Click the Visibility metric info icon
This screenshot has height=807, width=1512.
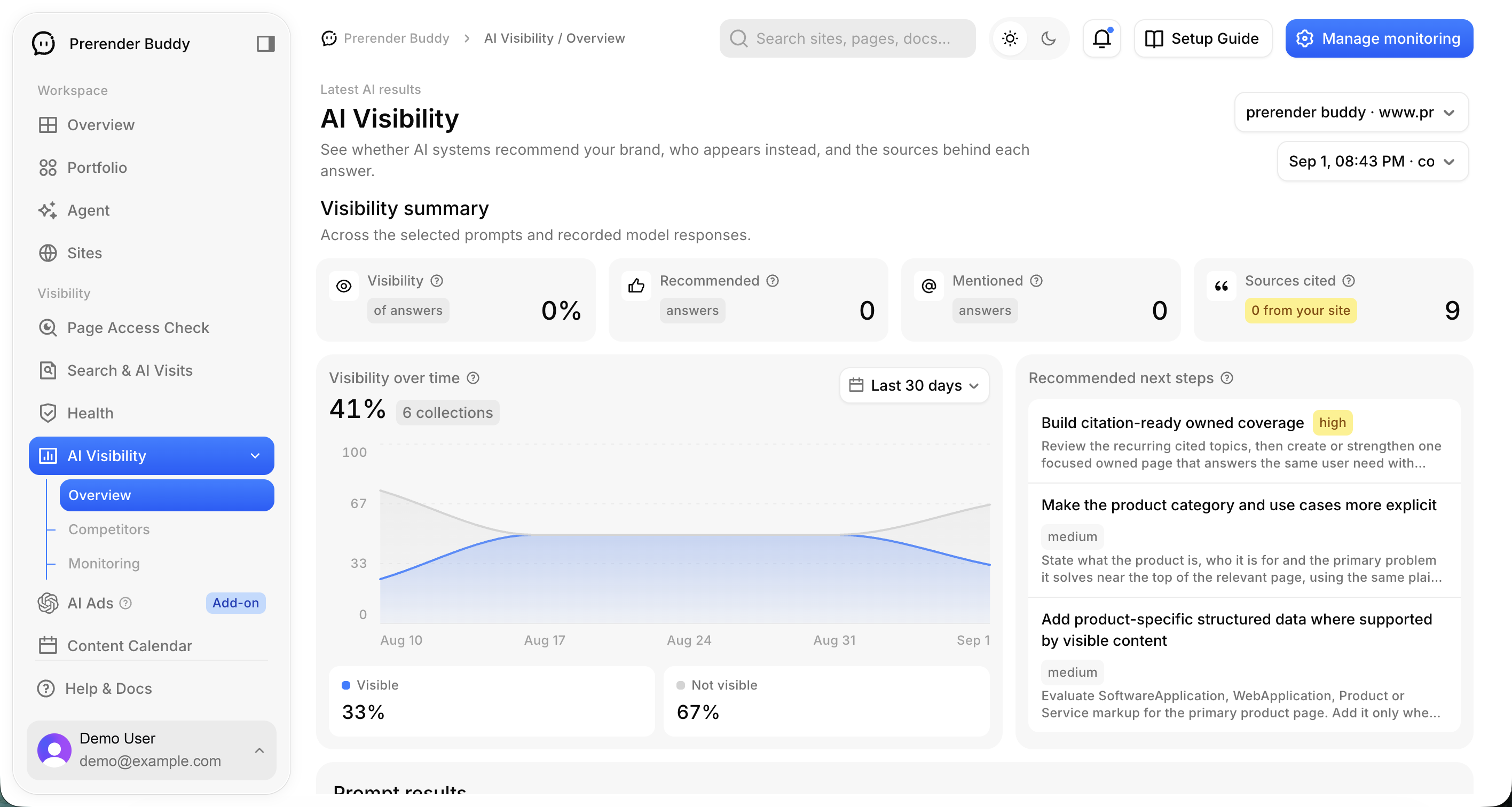tap(437, 281)
